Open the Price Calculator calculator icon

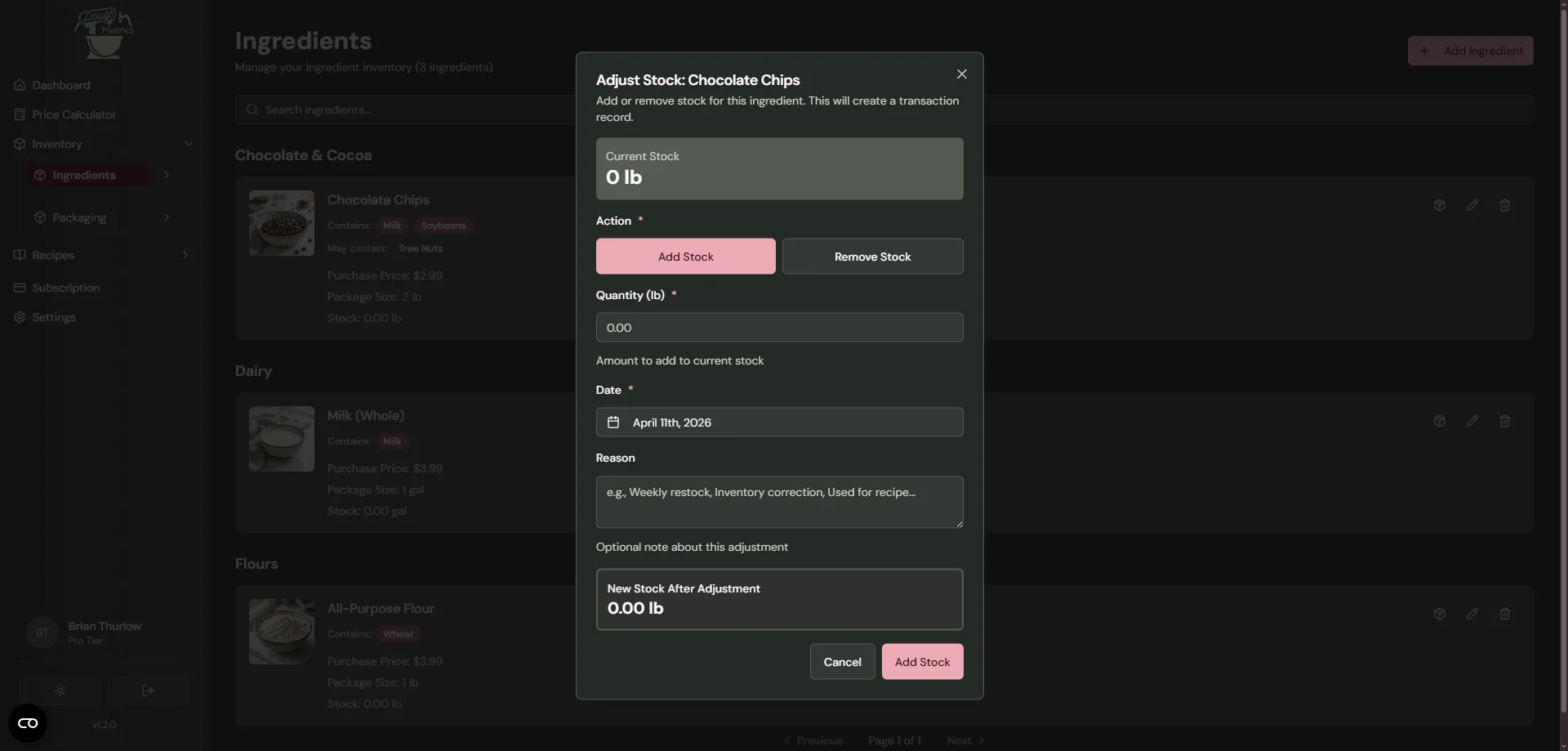pos(18,114)
